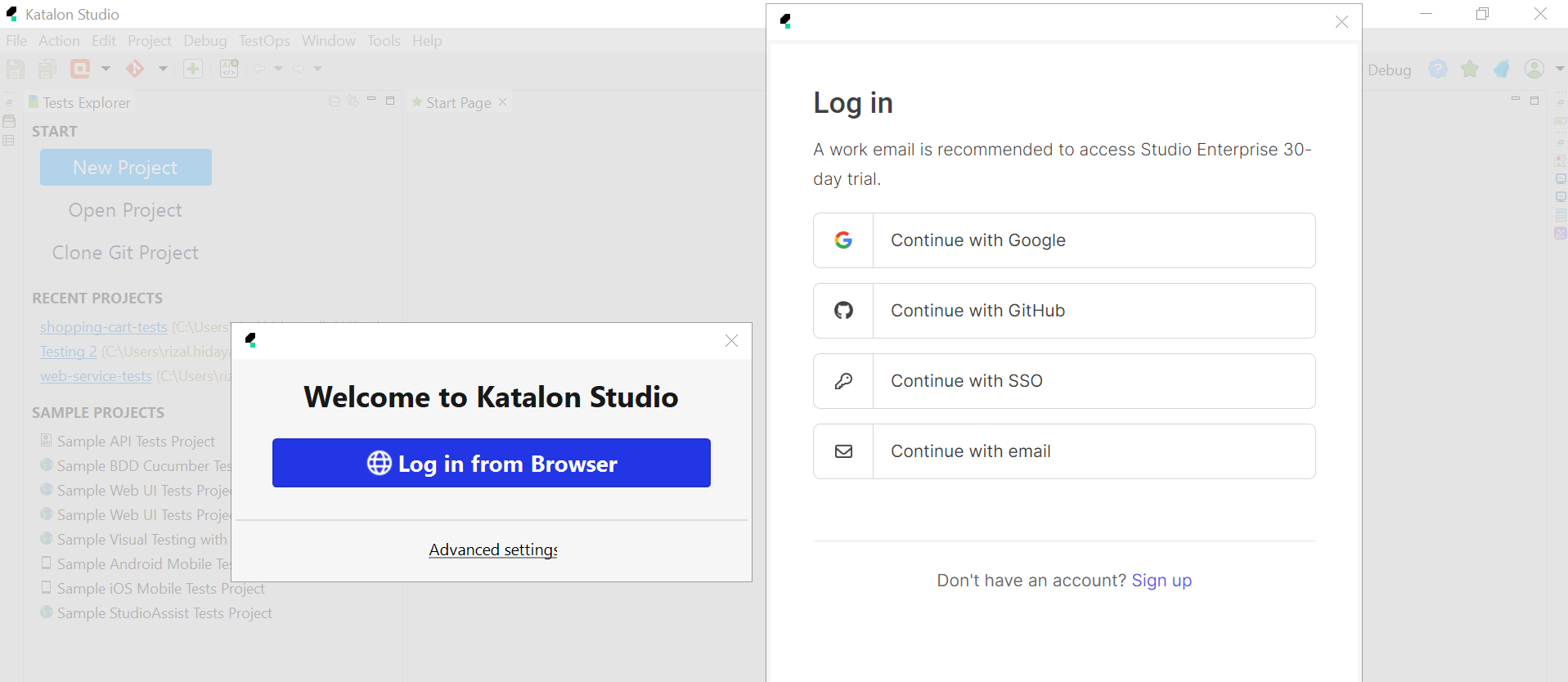Open the AI code StudioAssist toolbar icon

tap(230, 69)
